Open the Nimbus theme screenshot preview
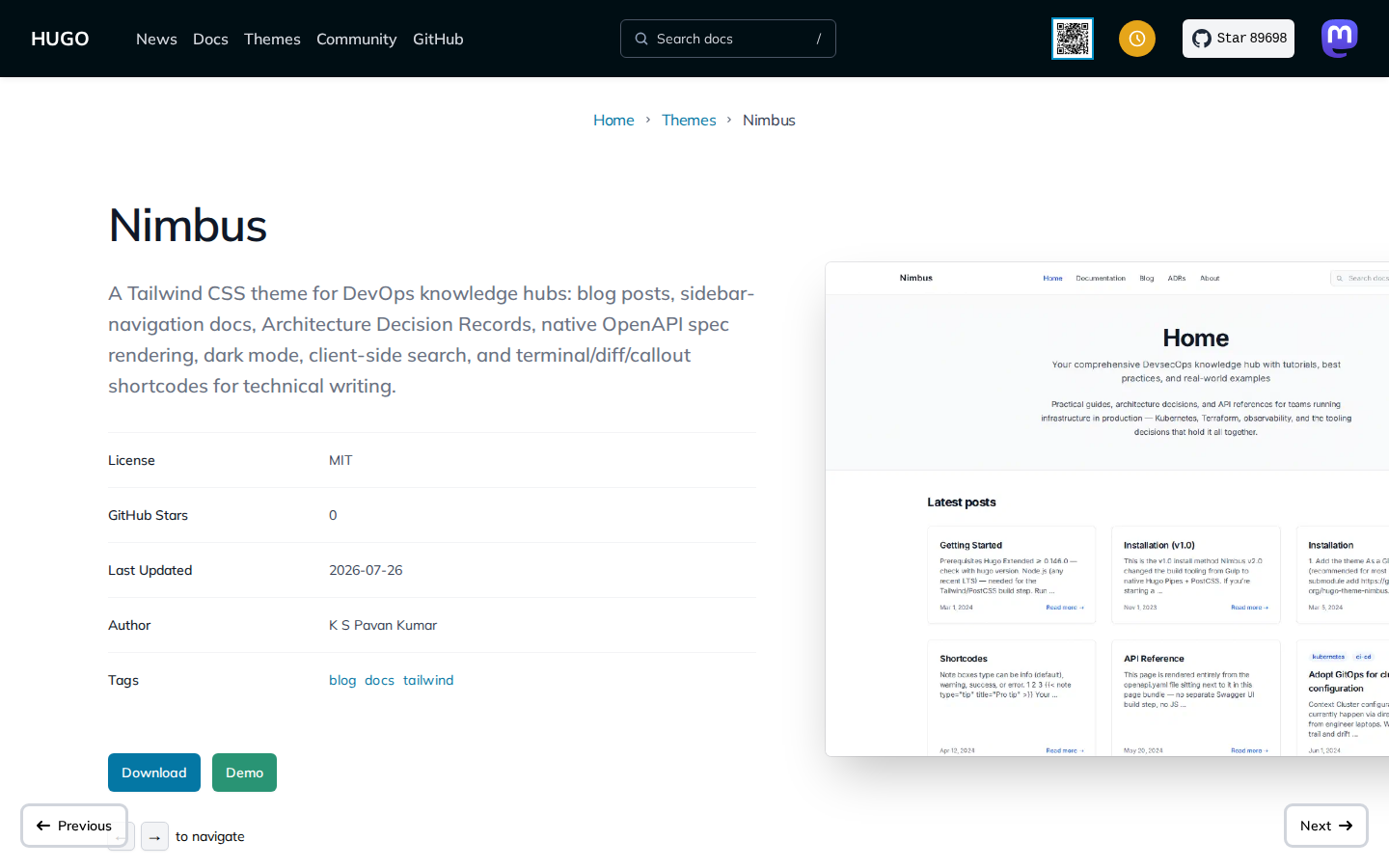The height and width of the screenshot is (868, 1389). pos(1107,509)
